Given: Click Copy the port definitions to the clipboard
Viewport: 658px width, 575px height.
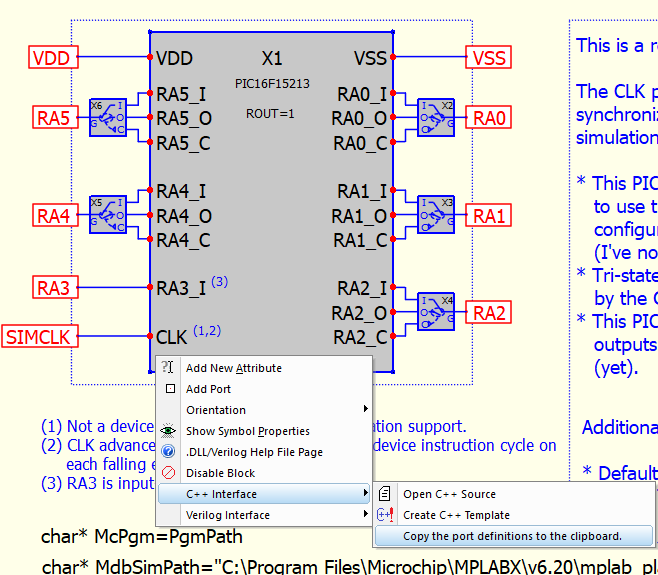Looking at the screenshot, I should point(514,536).
